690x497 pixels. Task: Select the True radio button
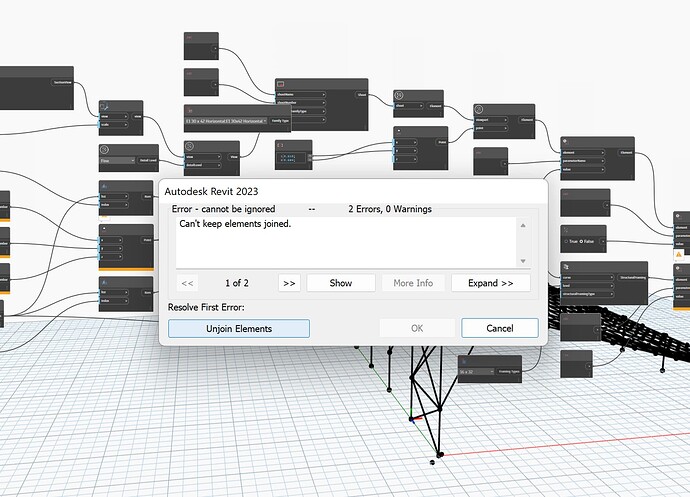(566, 241)
